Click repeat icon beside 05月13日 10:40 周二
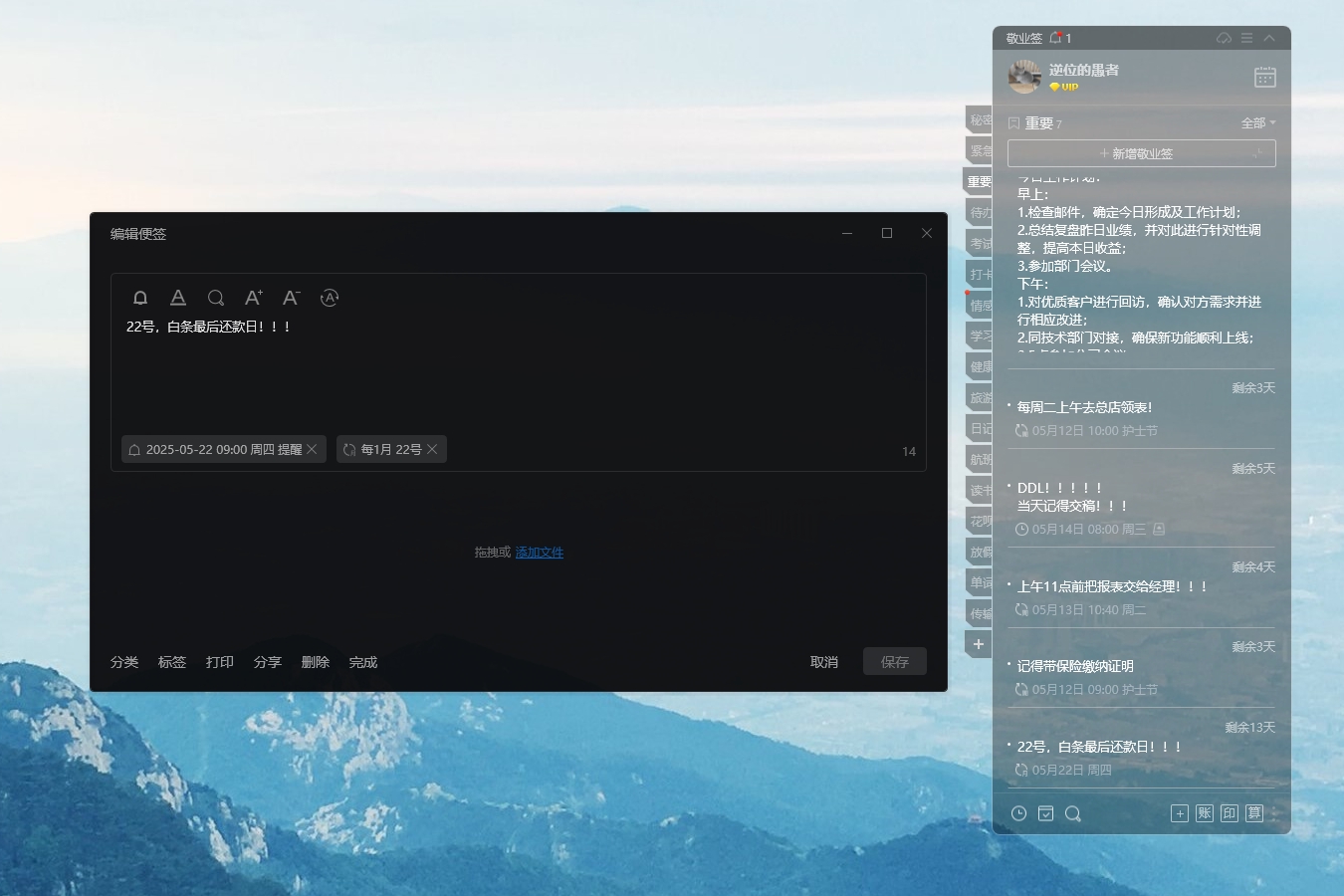 (x=1021, y=609)
